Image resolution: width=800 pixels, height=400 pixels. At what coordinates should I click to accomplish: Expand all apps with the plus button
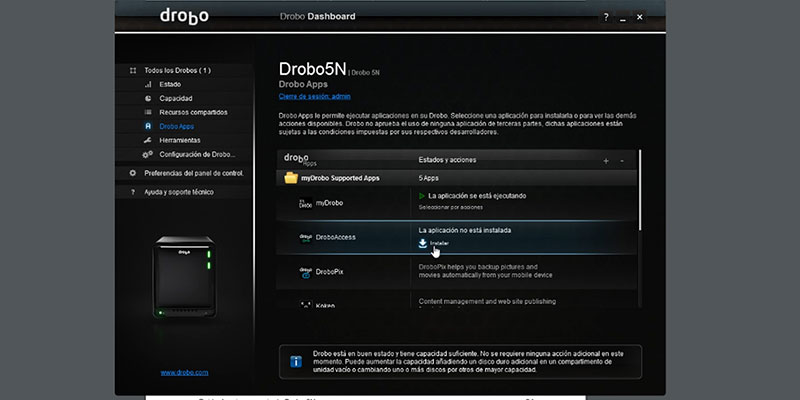[x=606, y=161]
